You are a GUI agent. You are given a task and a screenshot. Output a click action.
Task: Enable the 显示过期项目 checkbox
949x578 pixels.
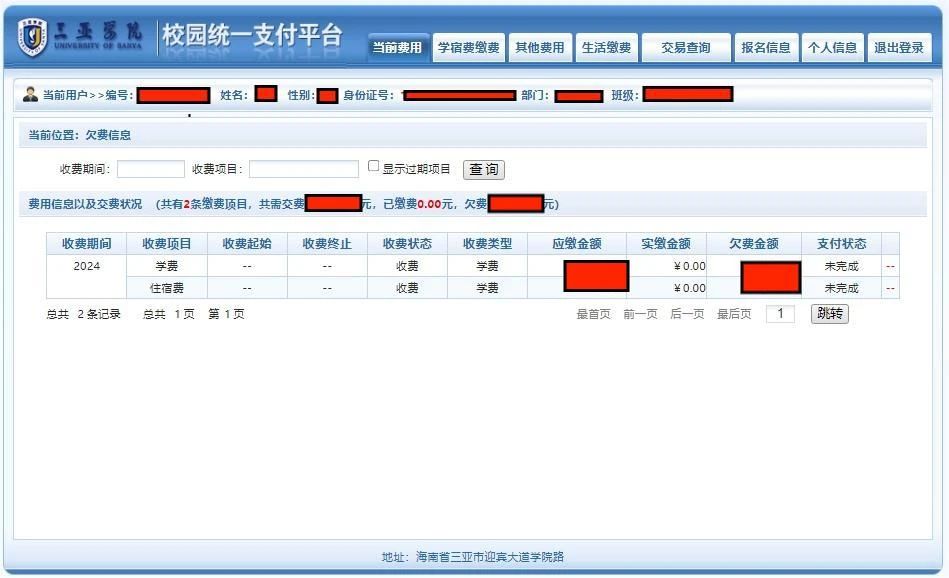tap(373, 164)
